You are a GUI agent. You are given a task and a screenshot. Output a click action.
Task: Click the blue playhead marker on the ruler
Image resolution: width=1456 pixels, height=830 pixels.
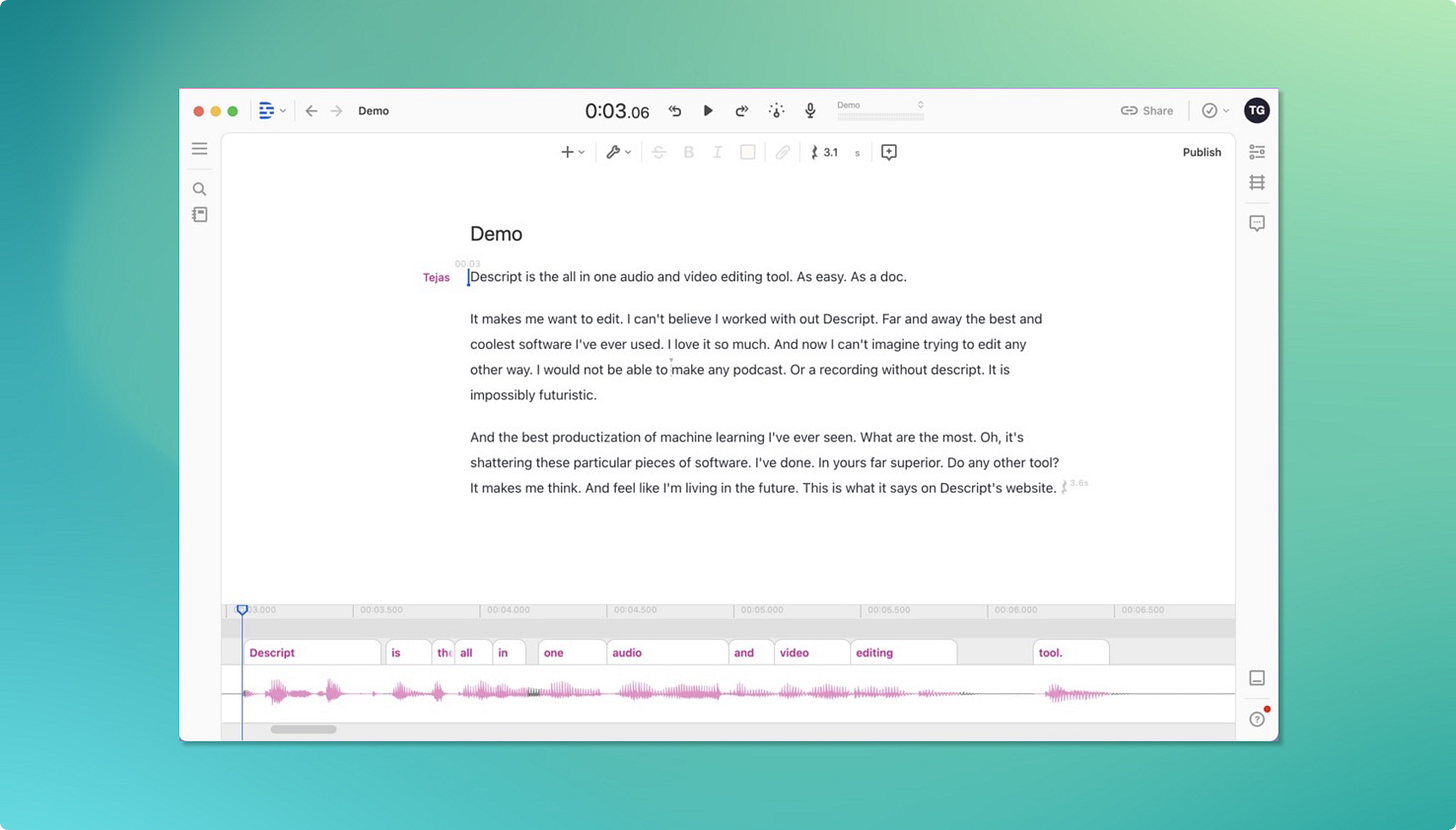point(242,609)
